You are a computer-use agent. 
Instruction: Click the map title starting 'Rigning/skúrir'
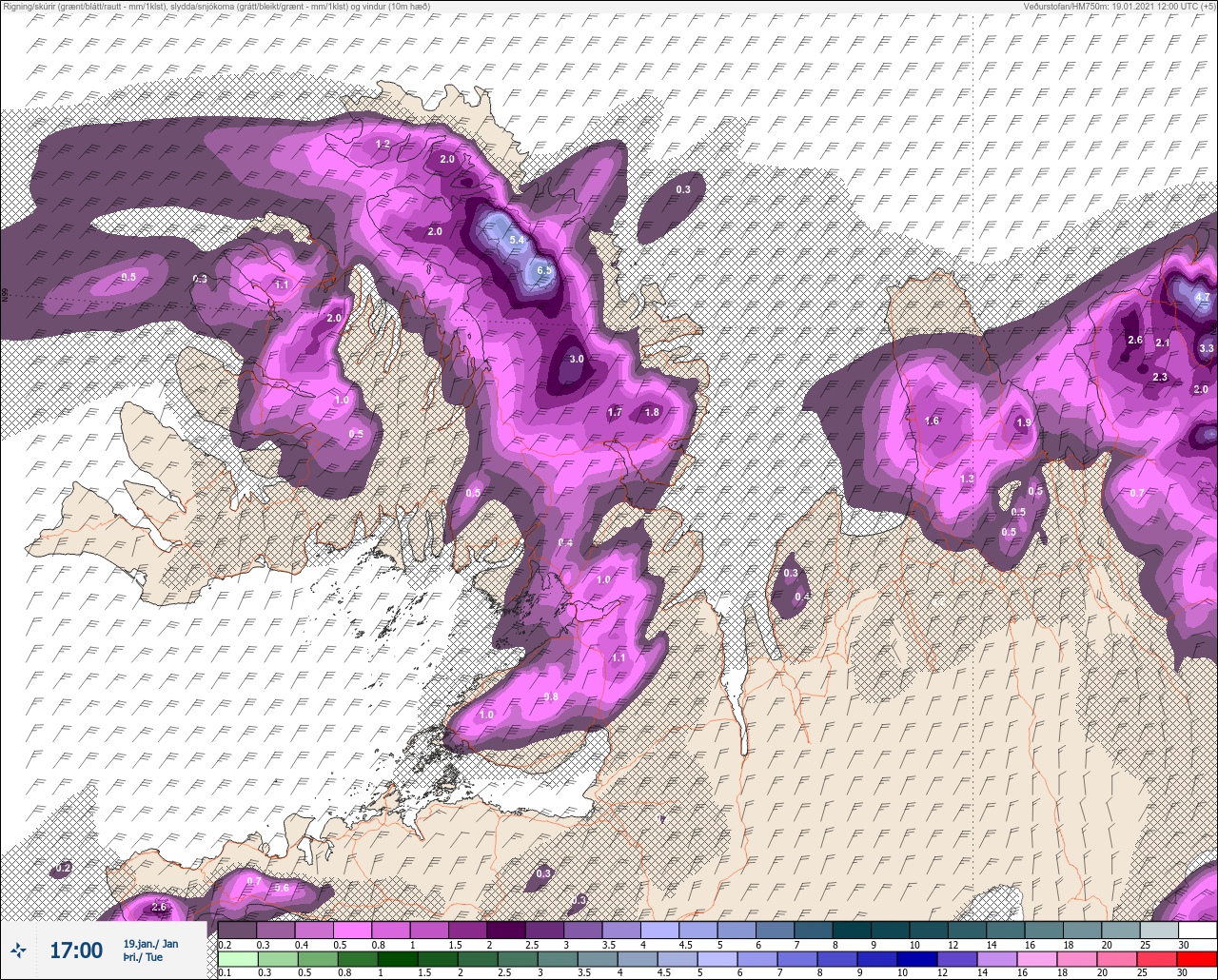coord(216,6)
